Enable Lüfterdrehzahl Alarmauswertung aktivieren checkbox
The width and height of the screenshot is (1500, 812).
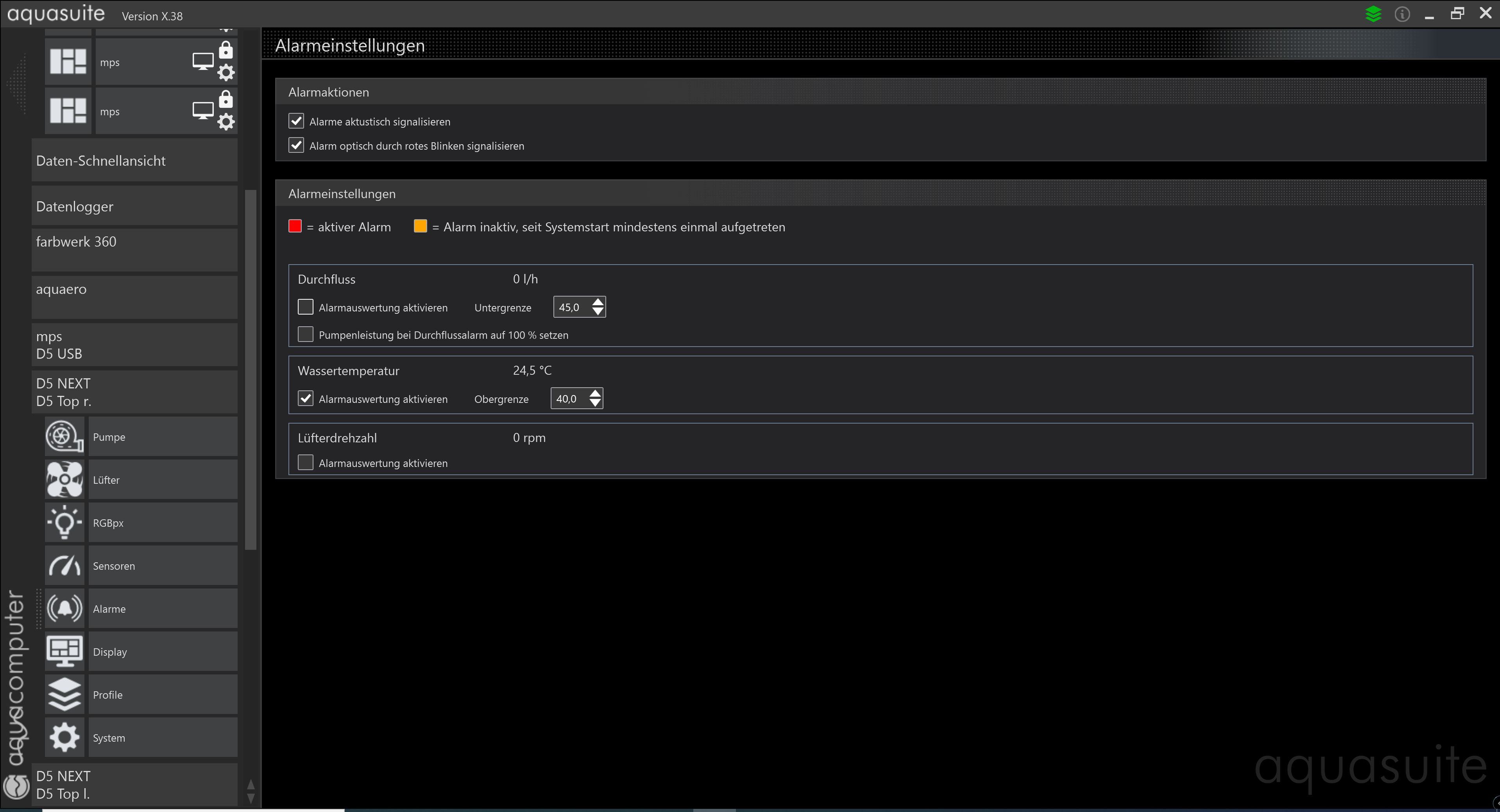[x=306, y=462]
